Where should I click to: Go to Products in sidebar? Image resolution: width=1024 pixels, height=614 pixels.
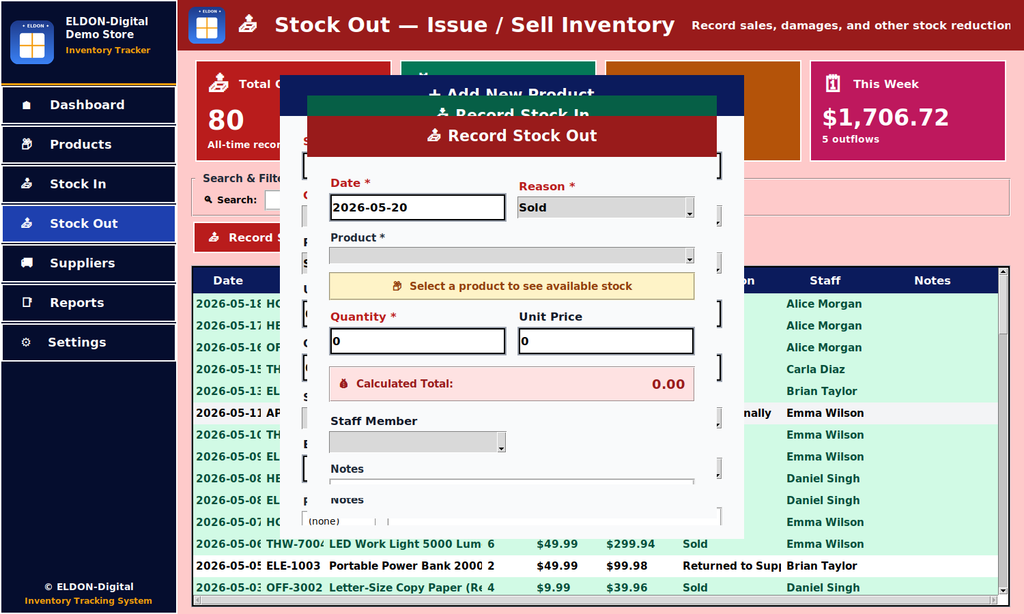click(89, 144)
